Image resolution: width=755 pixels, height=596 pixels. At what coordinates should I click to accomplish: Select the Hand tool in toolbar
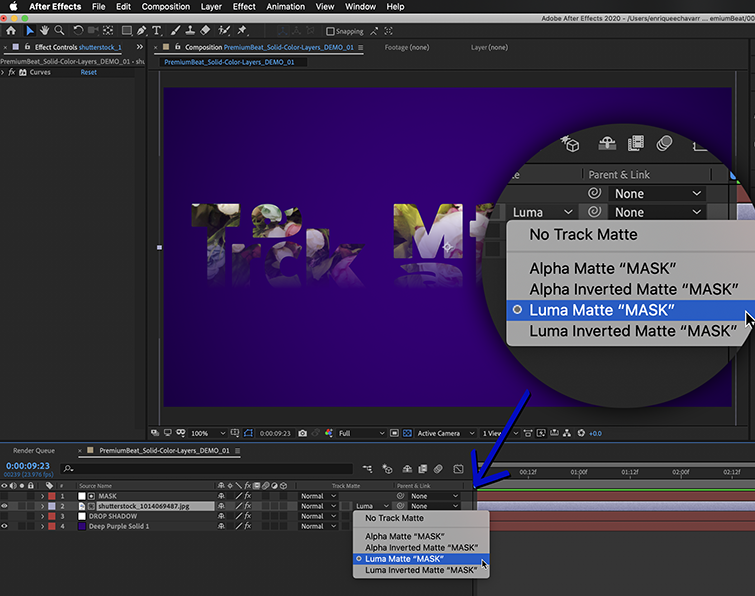pyautogui.click(x=44, y=31)
